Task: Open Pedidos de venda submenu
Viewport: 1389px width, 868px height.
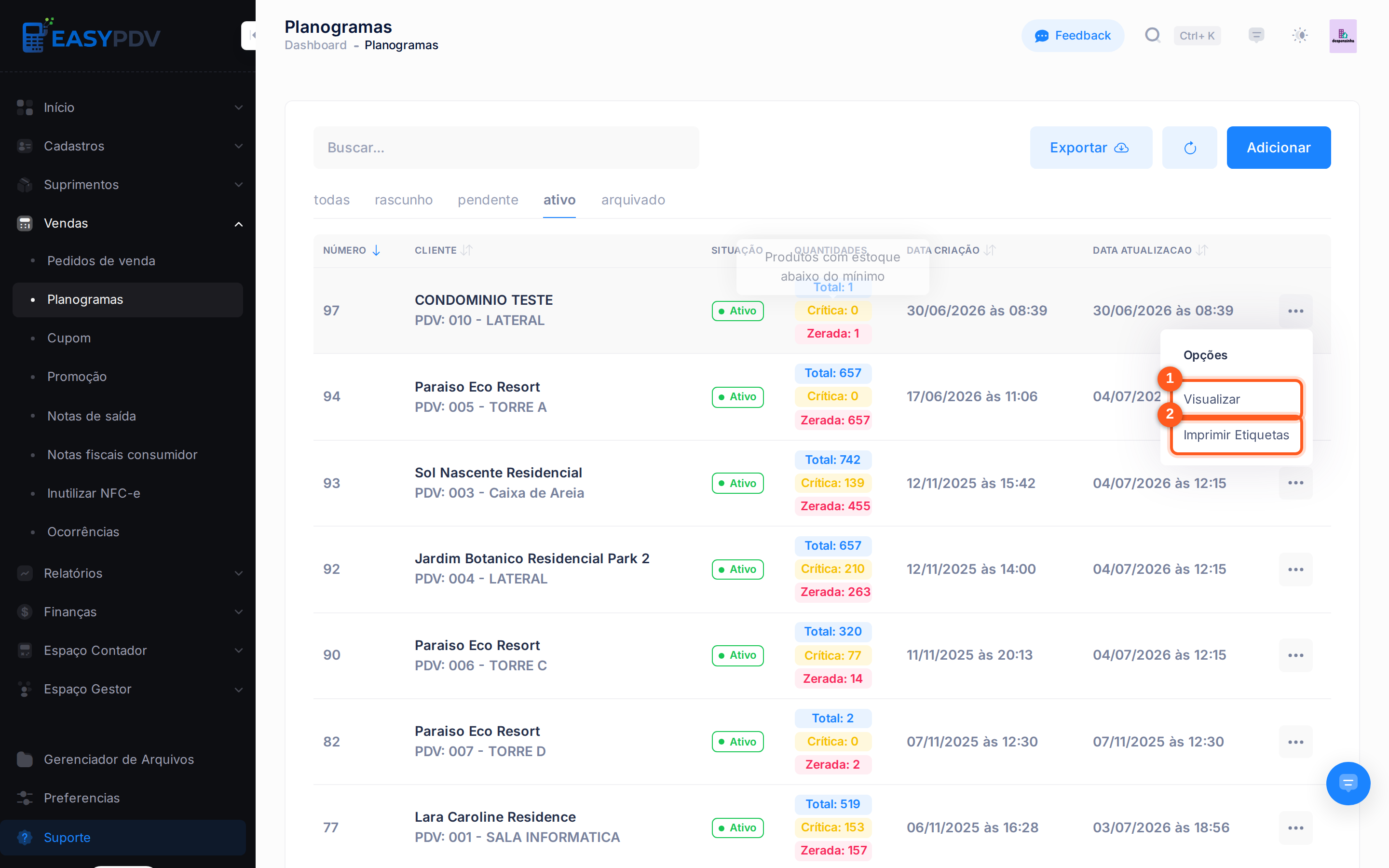Action: 127,260
